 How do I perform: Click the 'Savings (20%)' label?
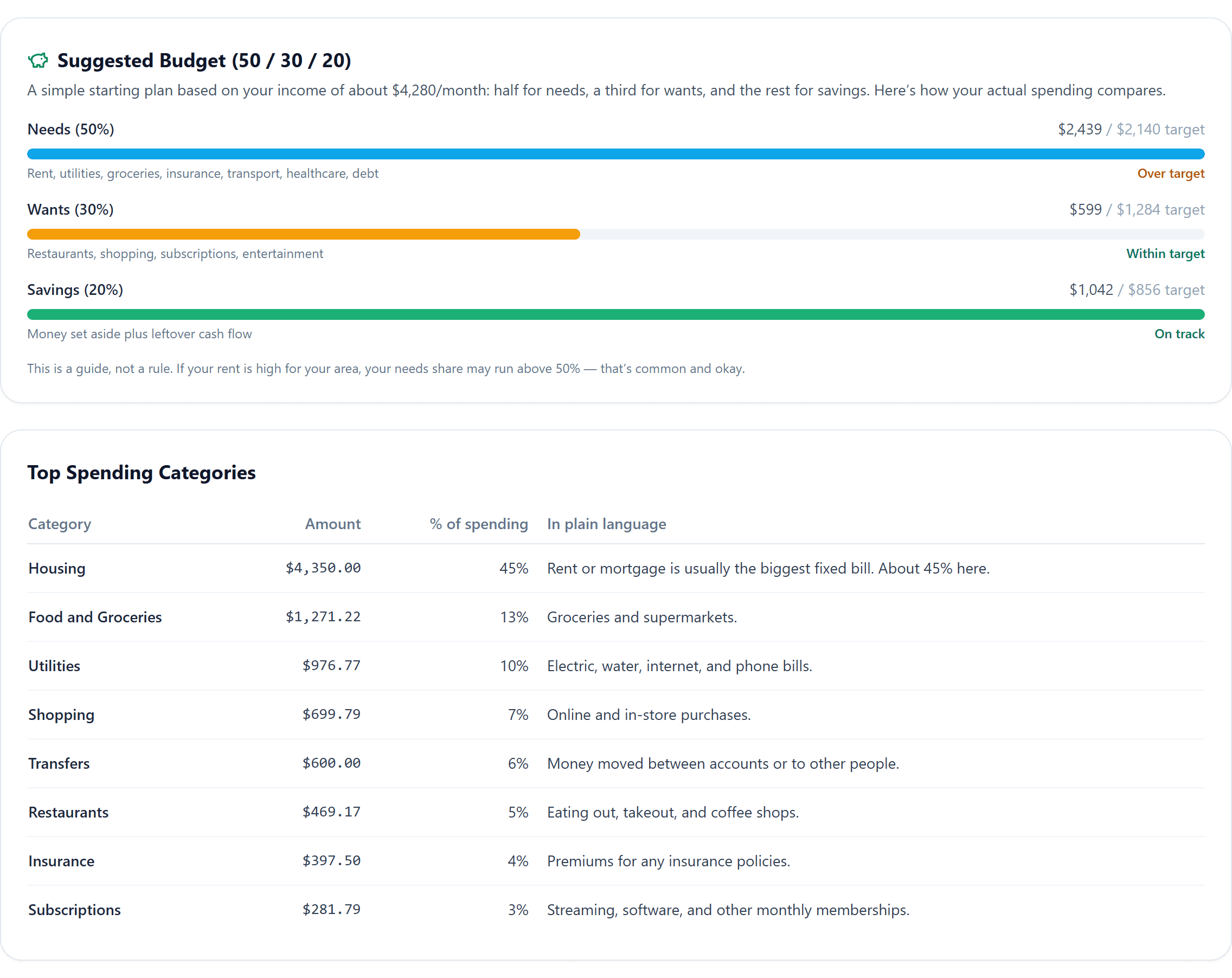[75, 290]
